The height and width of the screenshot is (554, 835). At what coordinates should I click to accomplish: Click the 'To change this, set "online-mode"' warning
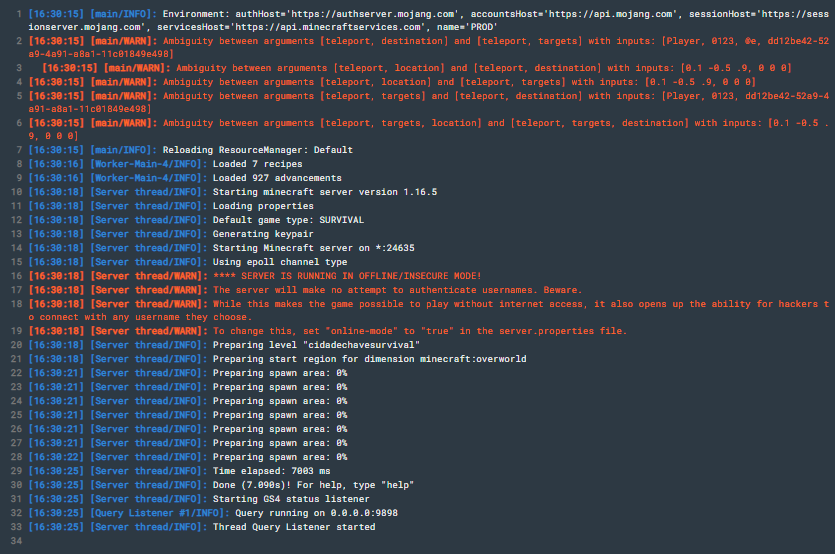point(420,331)
